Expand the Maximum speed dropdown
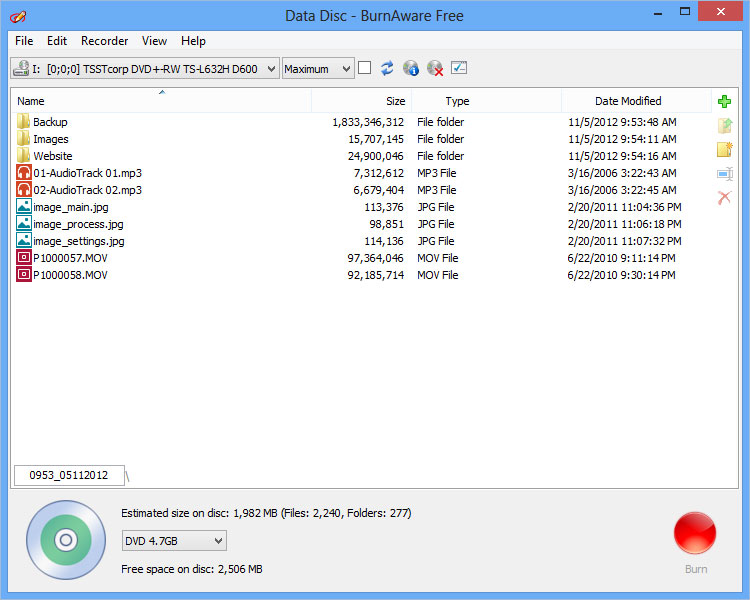Screen dimensions: 750x600 click(318, 68)
